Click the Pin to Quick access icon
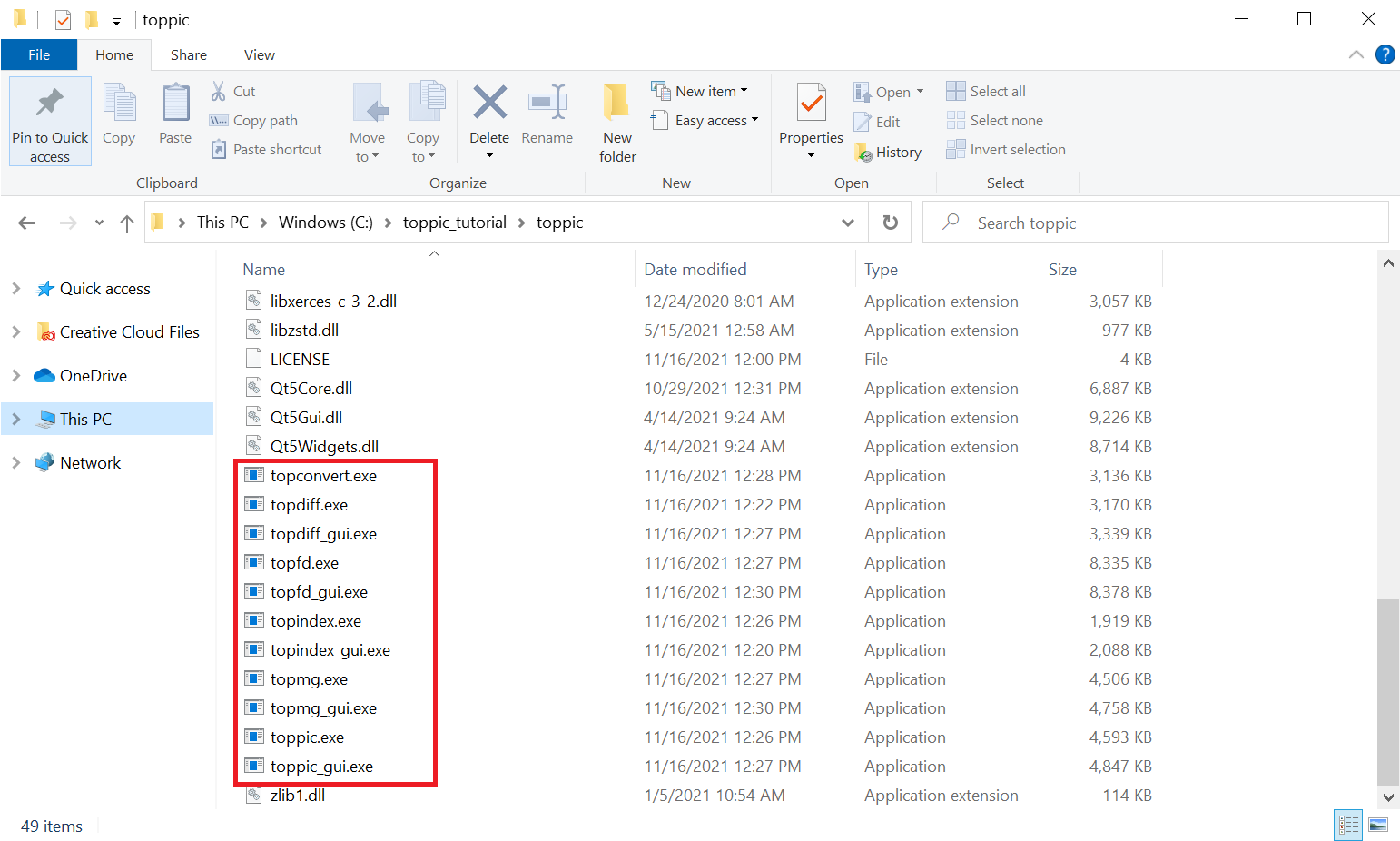 tap(50, 104)
